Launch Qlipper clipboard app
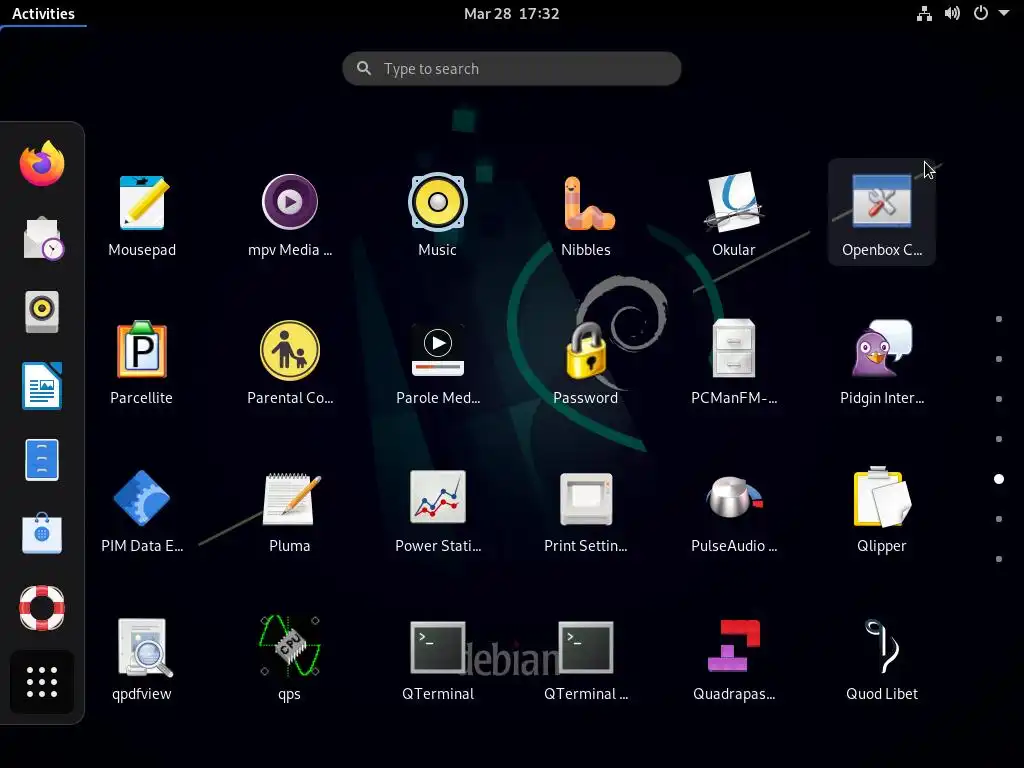1024x768 pixels. (882, 510)
